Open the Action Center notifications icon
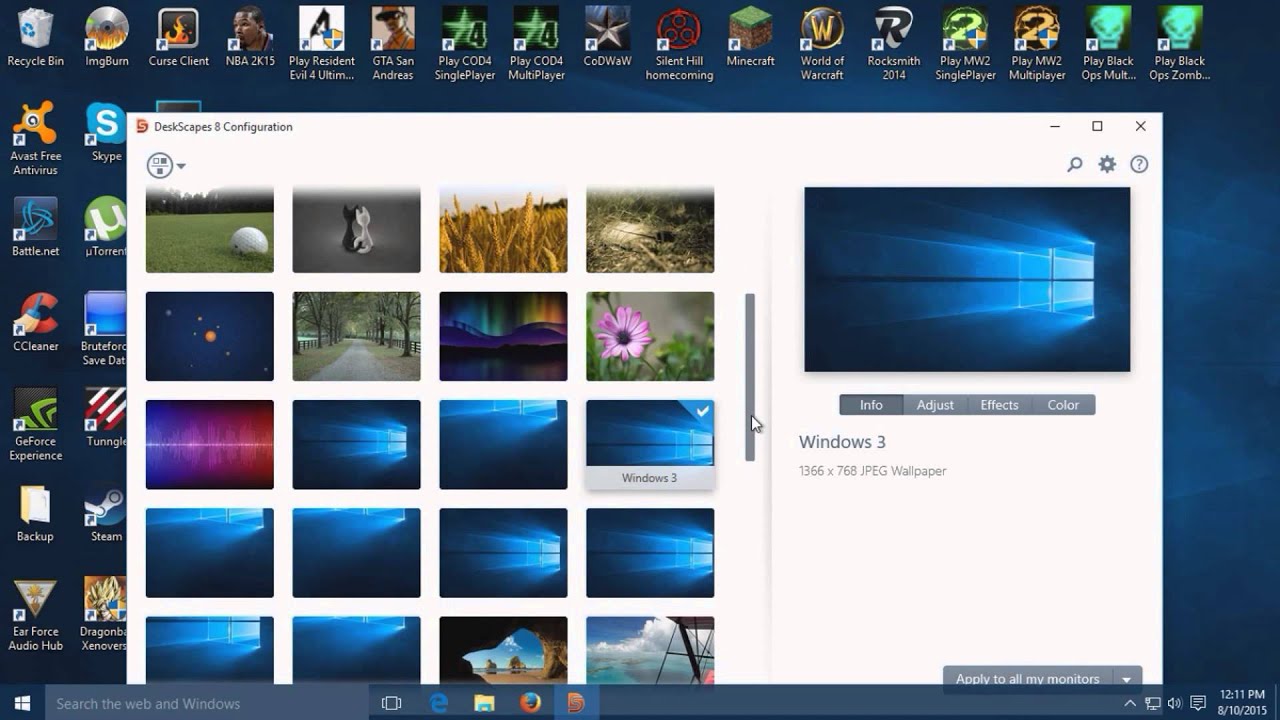 click(x=1198, y=703)
